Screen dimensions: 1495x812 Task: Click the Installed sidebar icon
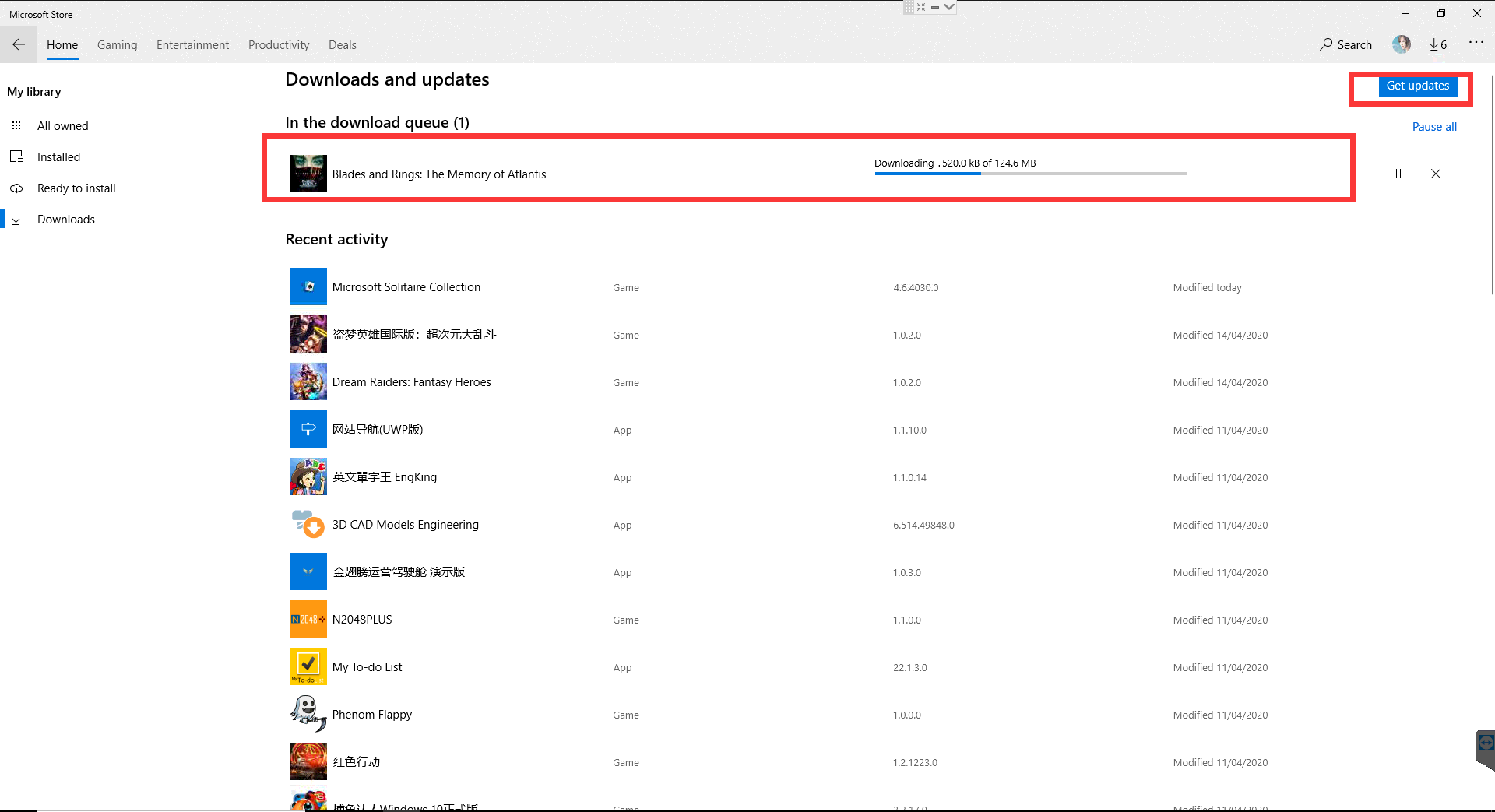coord(16,156)
